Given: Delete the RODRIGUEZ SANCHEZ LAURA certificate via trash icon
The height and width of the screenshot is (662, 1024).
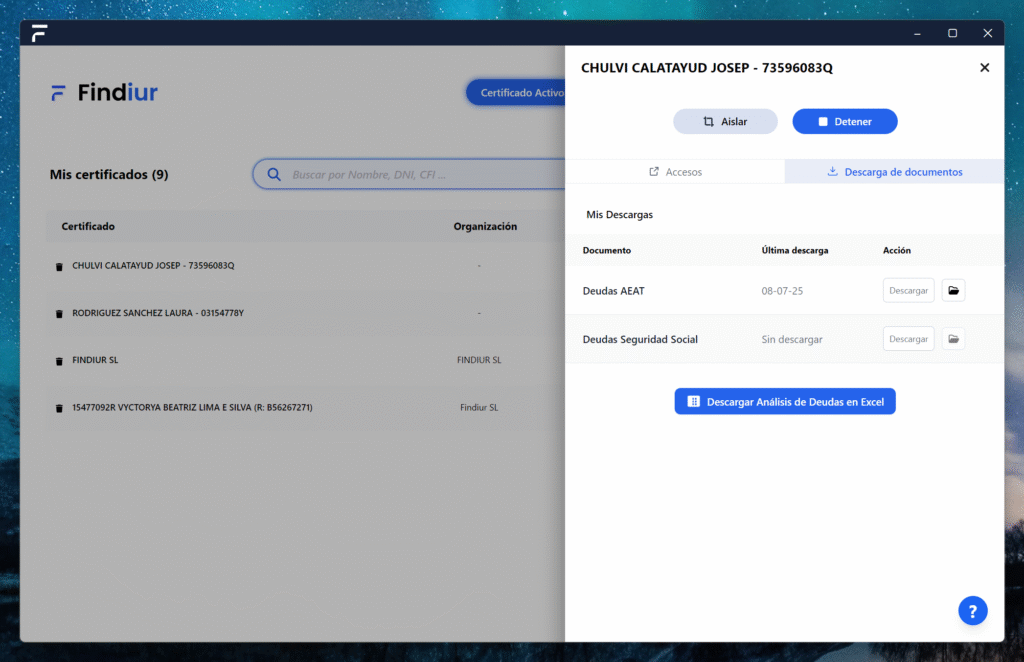Looking at the screenshot, I should tap(59, 314).
